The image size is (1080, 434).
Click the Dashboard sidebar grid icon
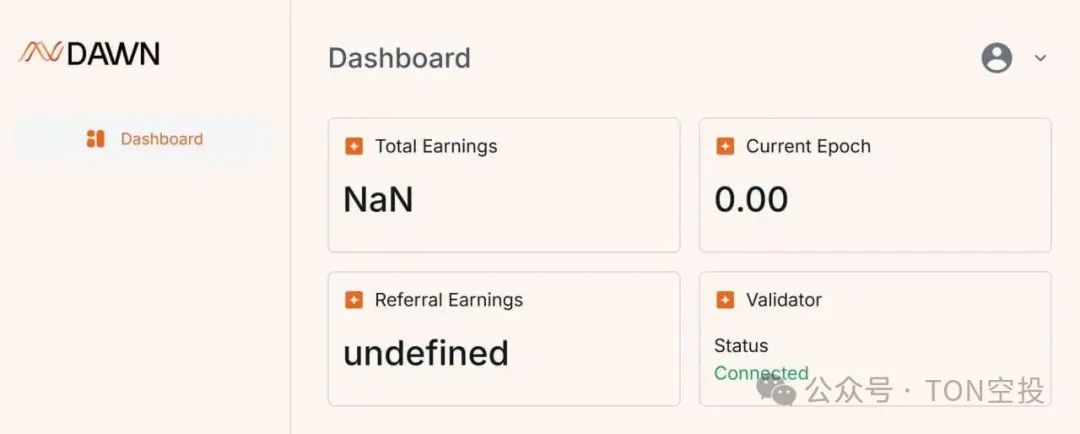coord(95,138)
